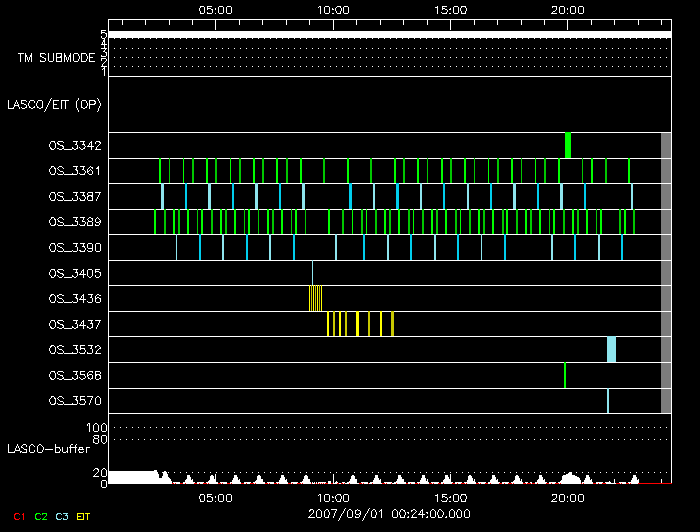
Task: Click the first yellow bar in the OS_3437 row
Action: pyautogui.click(x=328, y=323)
